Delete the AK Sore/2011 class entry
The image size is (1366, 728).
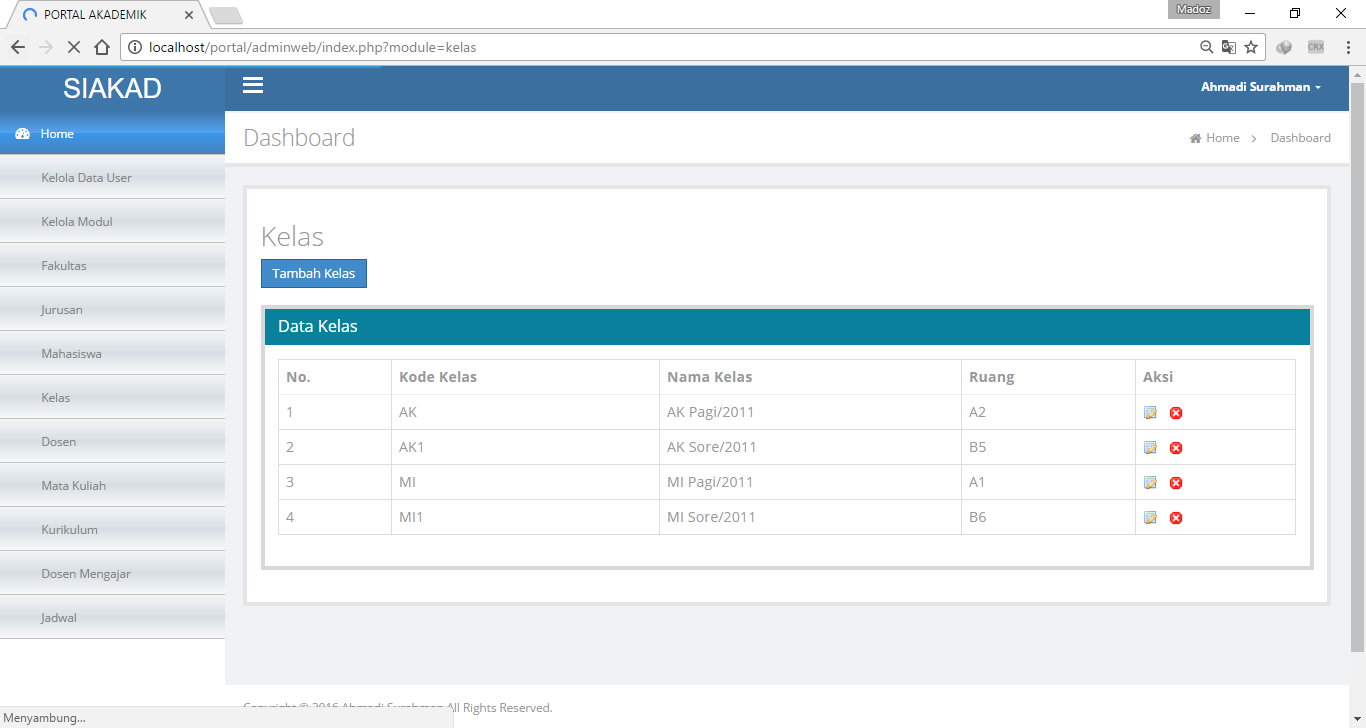point(1176,447)
